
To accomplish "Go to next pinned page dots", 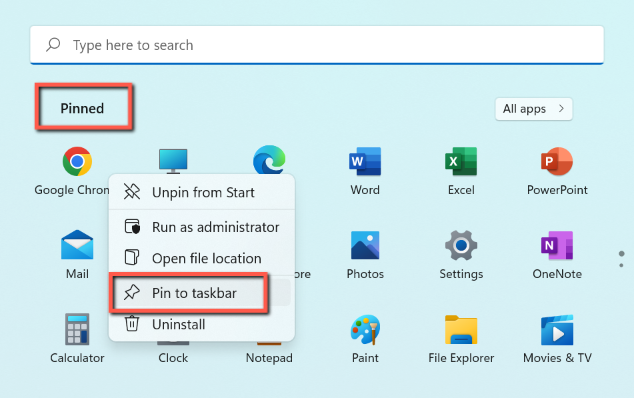I will pyautogui.click(x=621, y=259).
